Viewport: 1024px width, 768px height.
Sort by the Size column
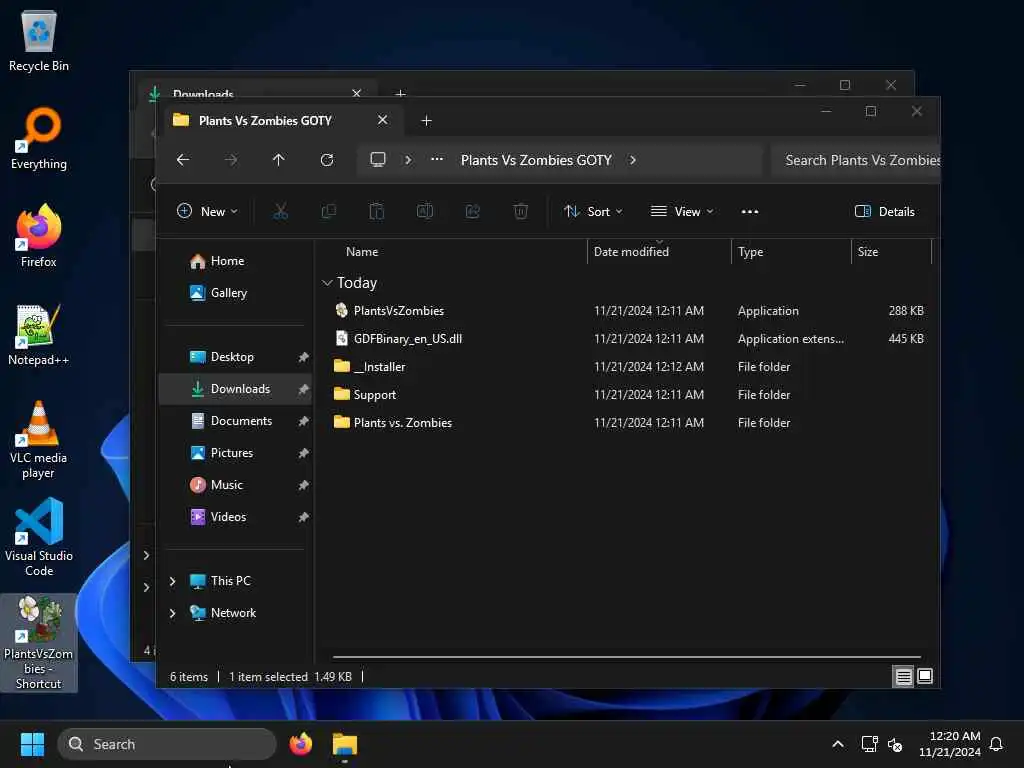pyautogui.click(x=867, y=251)
